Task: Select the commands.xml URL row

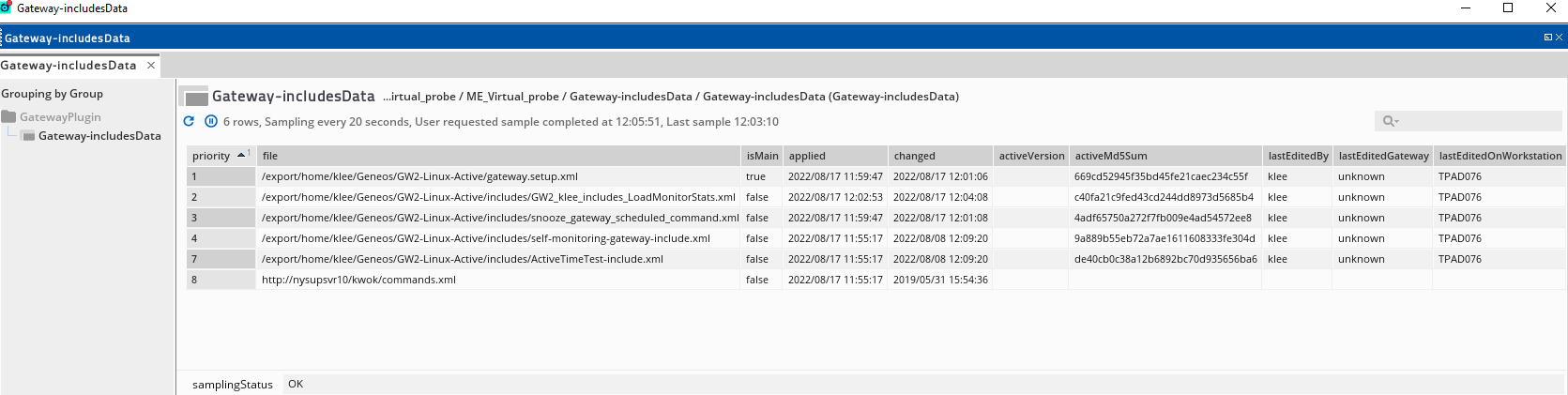Action: [x=358, y=280]
